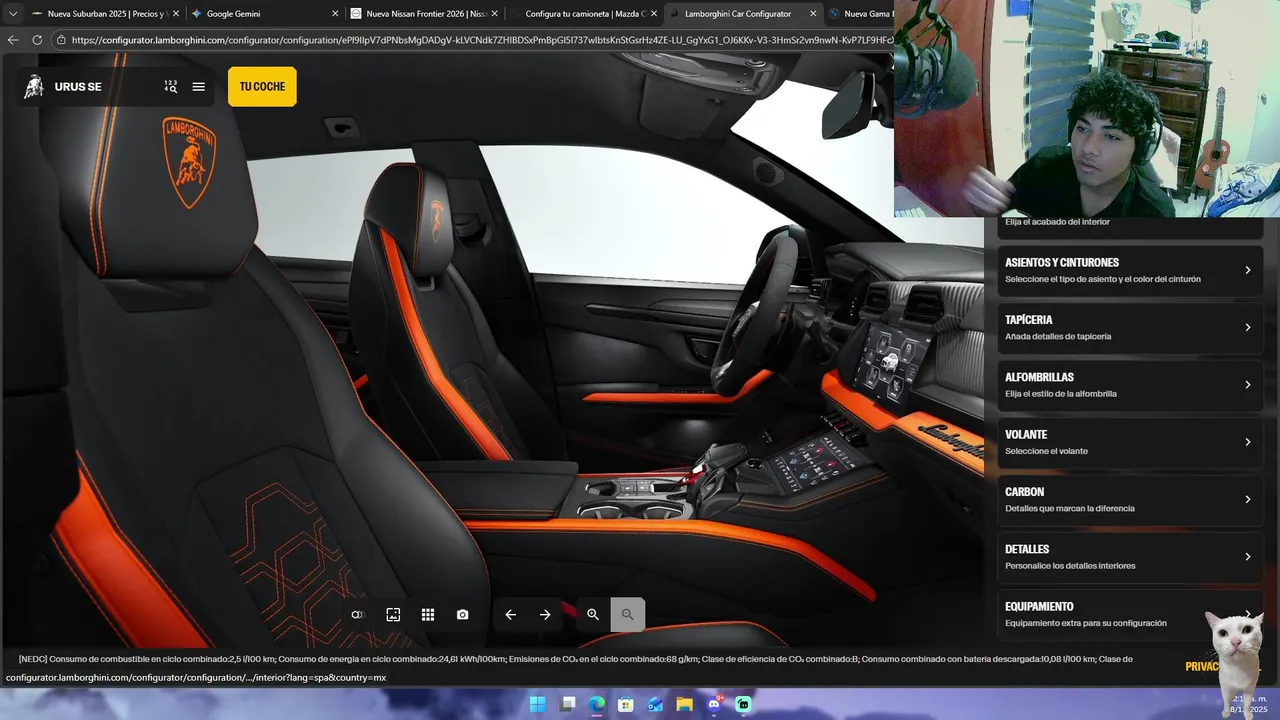Expand the TAPICERIA section

tap(1129, 327)
